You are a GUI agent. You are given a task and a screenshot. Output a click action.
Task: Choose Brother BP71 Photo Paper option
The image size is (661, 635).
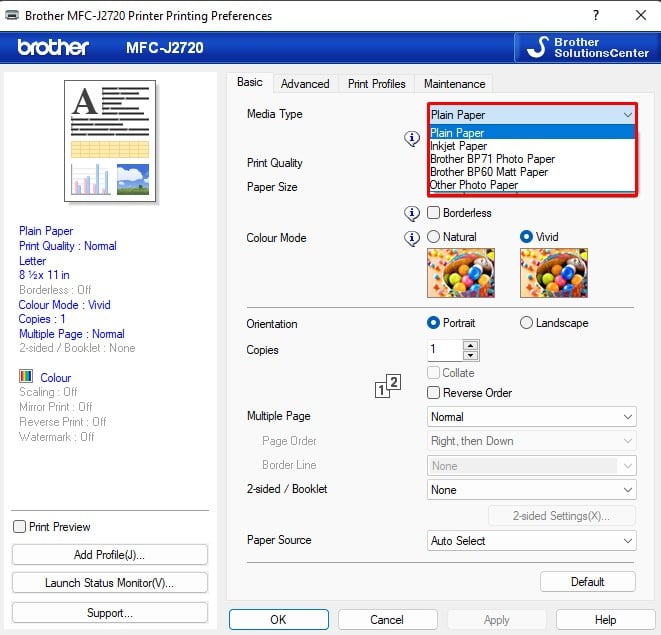point(532,159)
